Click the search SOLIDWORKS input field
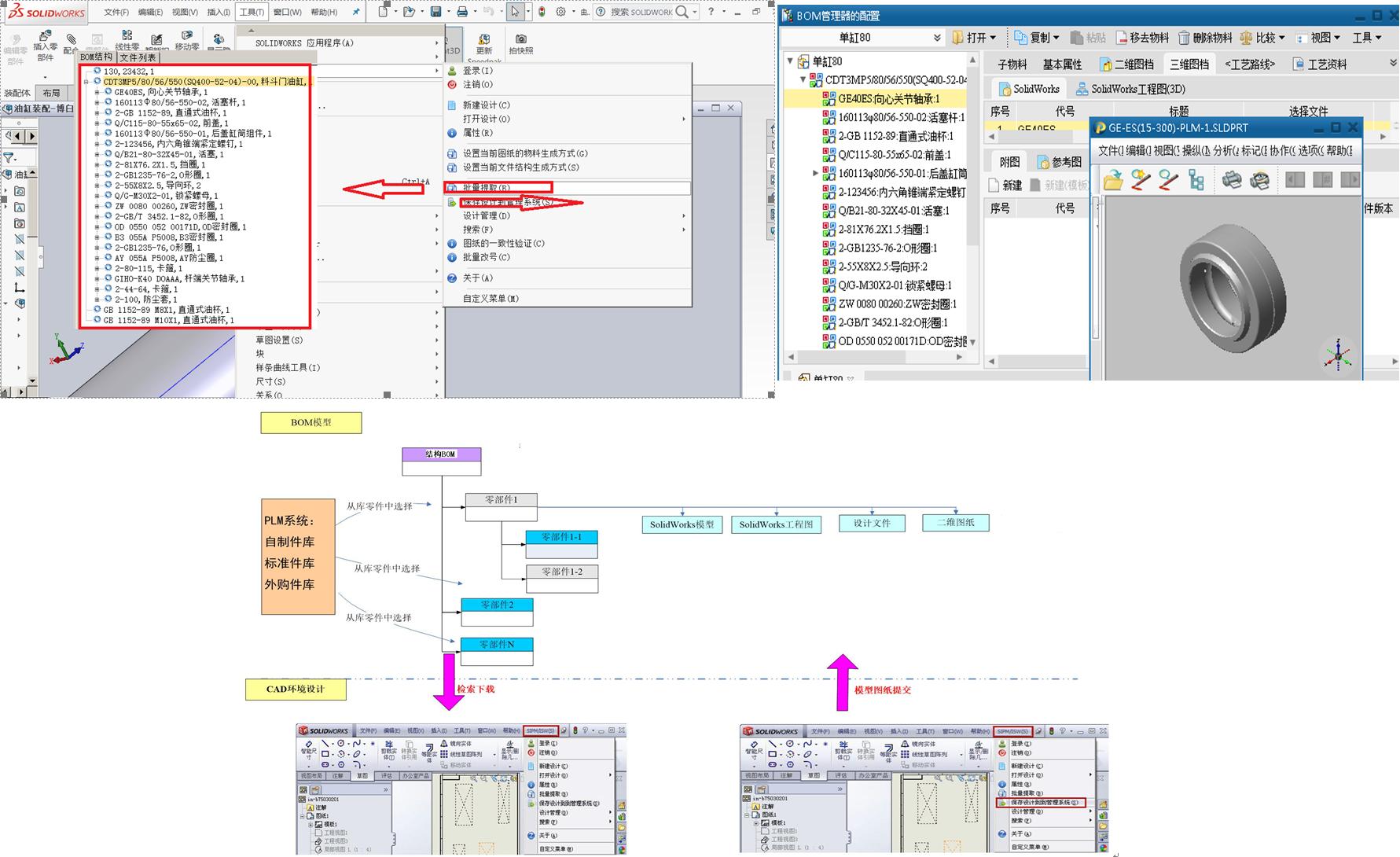The image size is (1400, 857). click(x=641, y=12)
